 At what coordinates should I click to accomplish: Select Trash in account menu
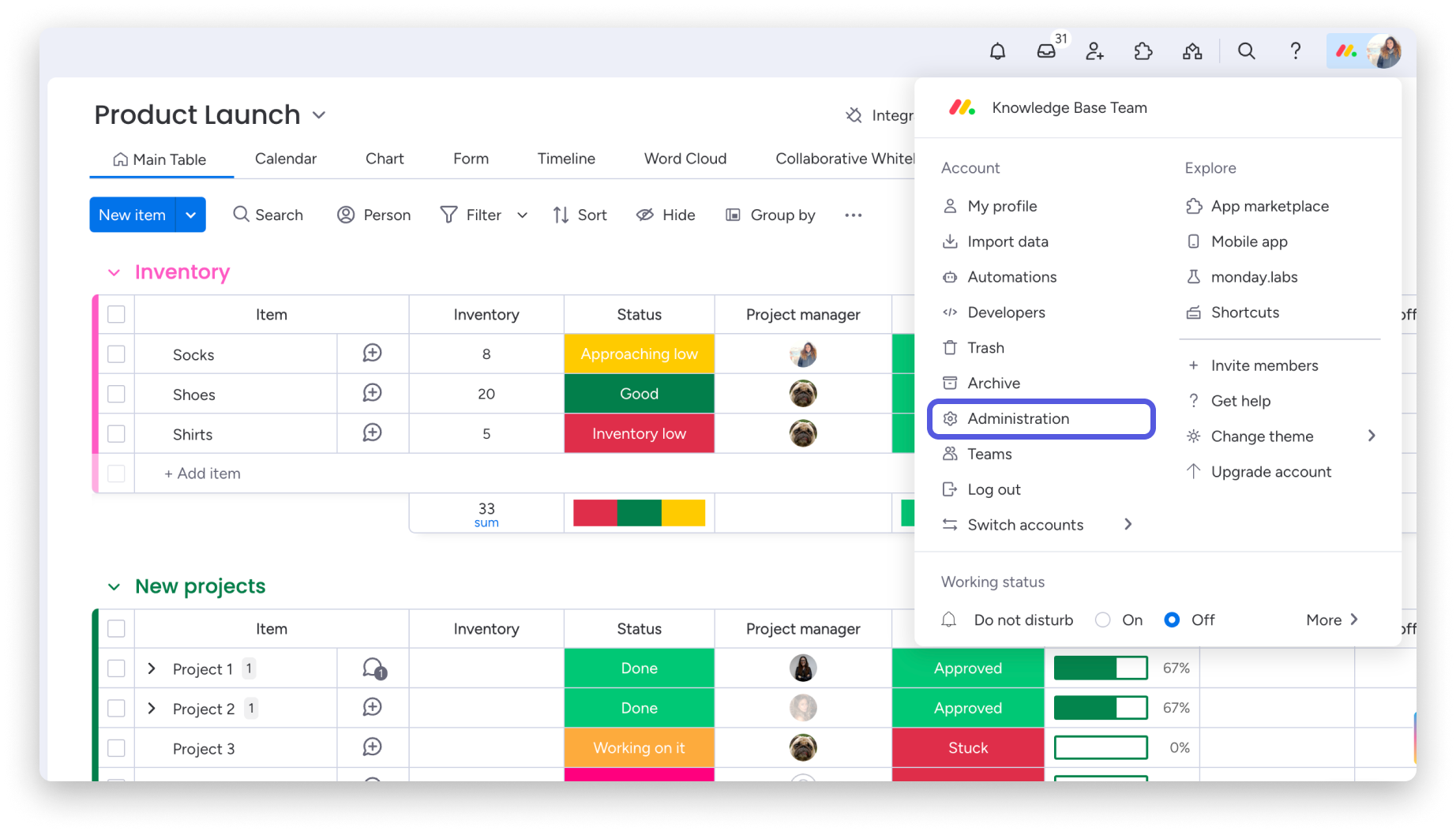click(973, 347)
